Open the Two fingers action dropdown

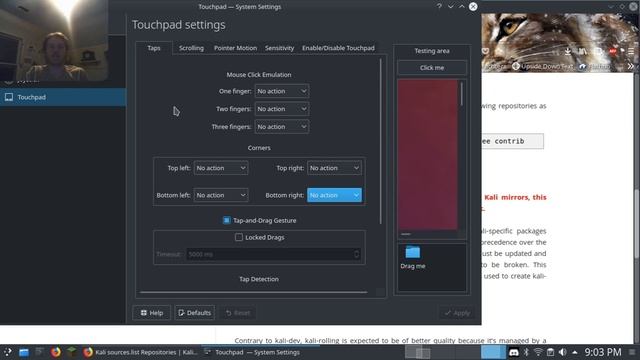click(x=282, y=109)
